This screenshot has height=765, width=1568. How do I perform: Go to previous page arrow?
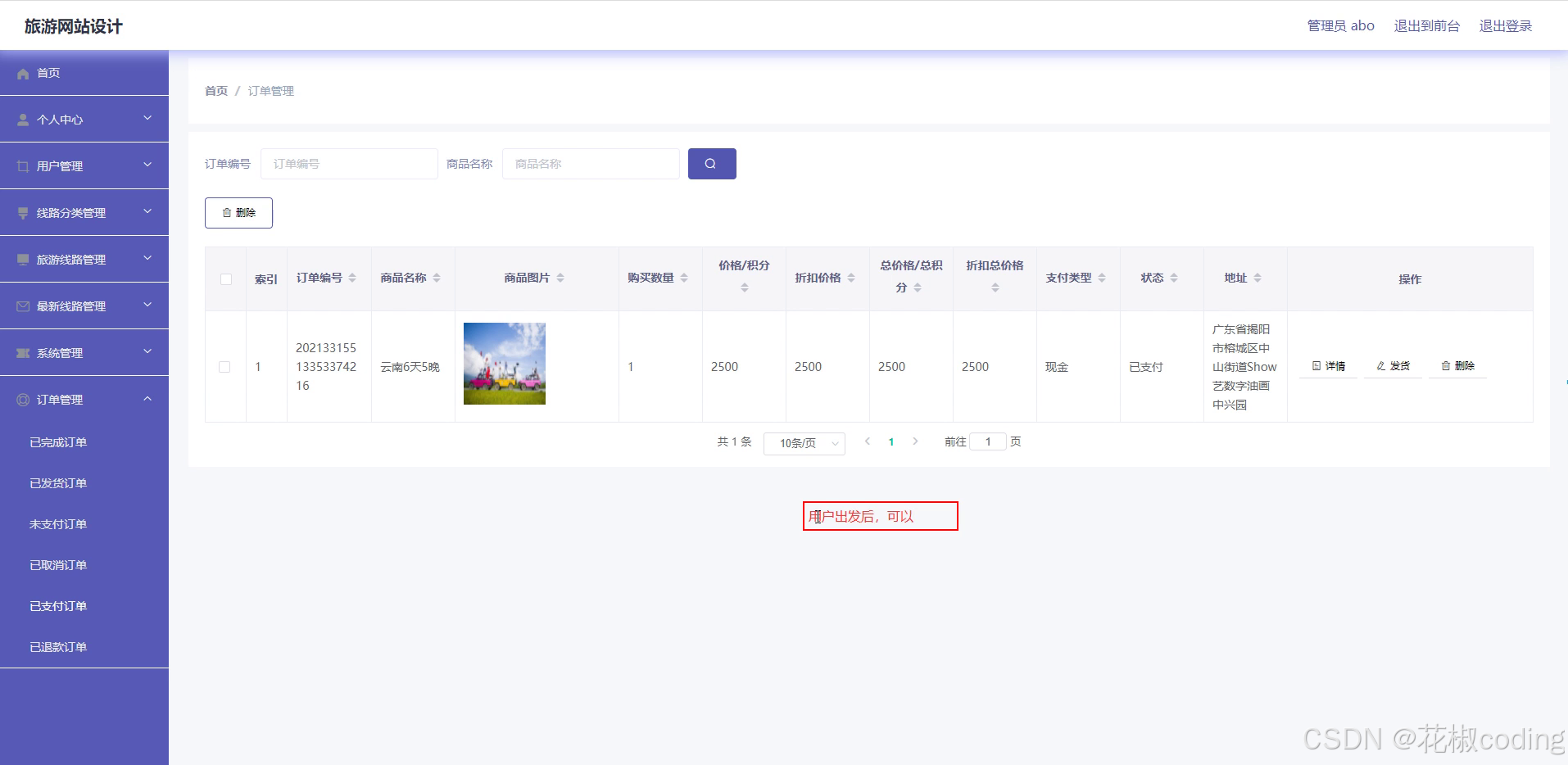click(x=868, y=441)
